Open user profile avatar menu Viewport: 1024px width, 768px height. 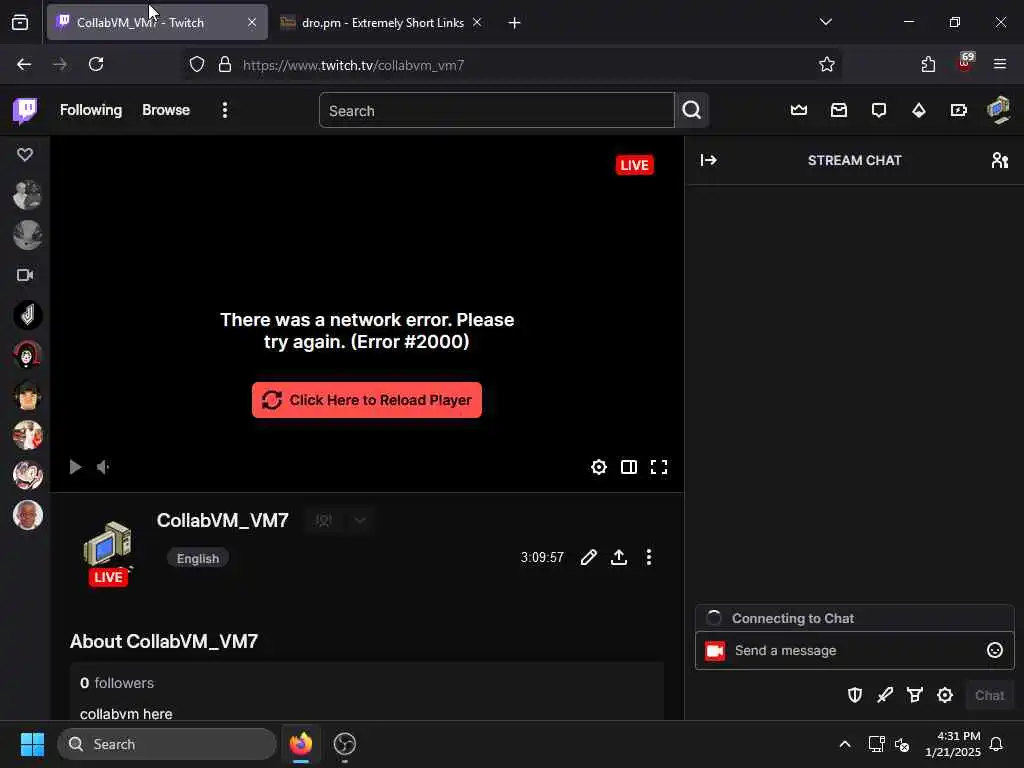coord(999,110)
